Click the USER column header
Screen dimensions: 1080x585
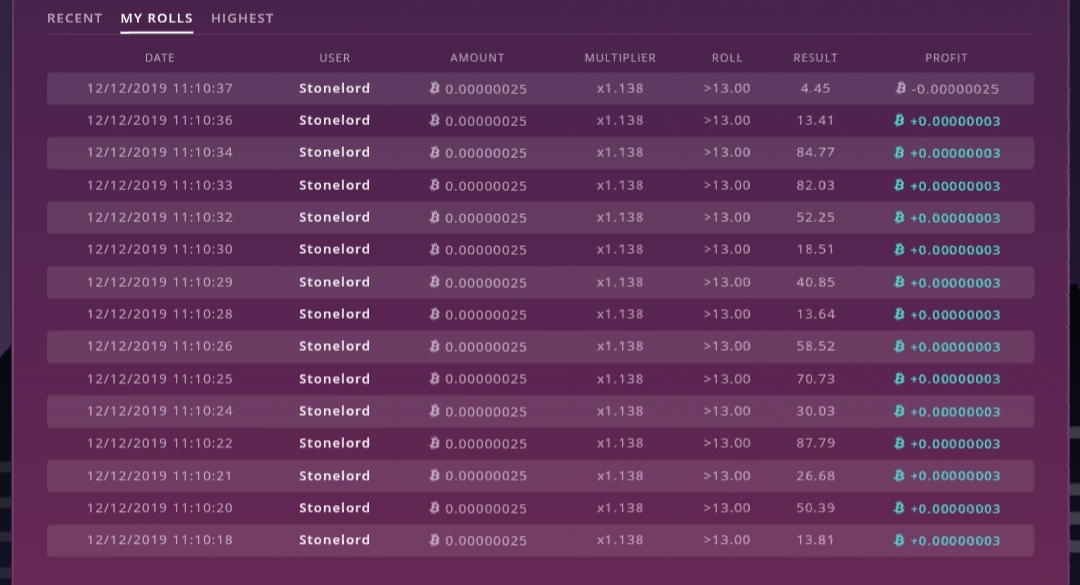click(335, 58)
